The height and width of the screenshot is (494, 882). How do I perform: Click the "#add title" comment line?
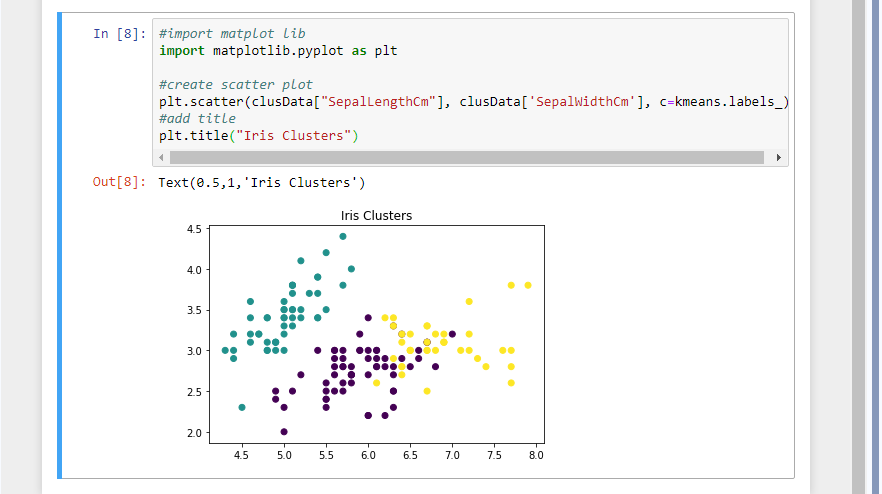click(197, 119)
